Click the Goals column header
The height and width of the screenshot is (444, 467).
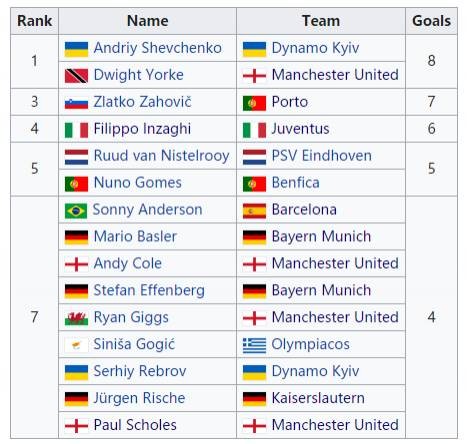(x=431, y=21)
